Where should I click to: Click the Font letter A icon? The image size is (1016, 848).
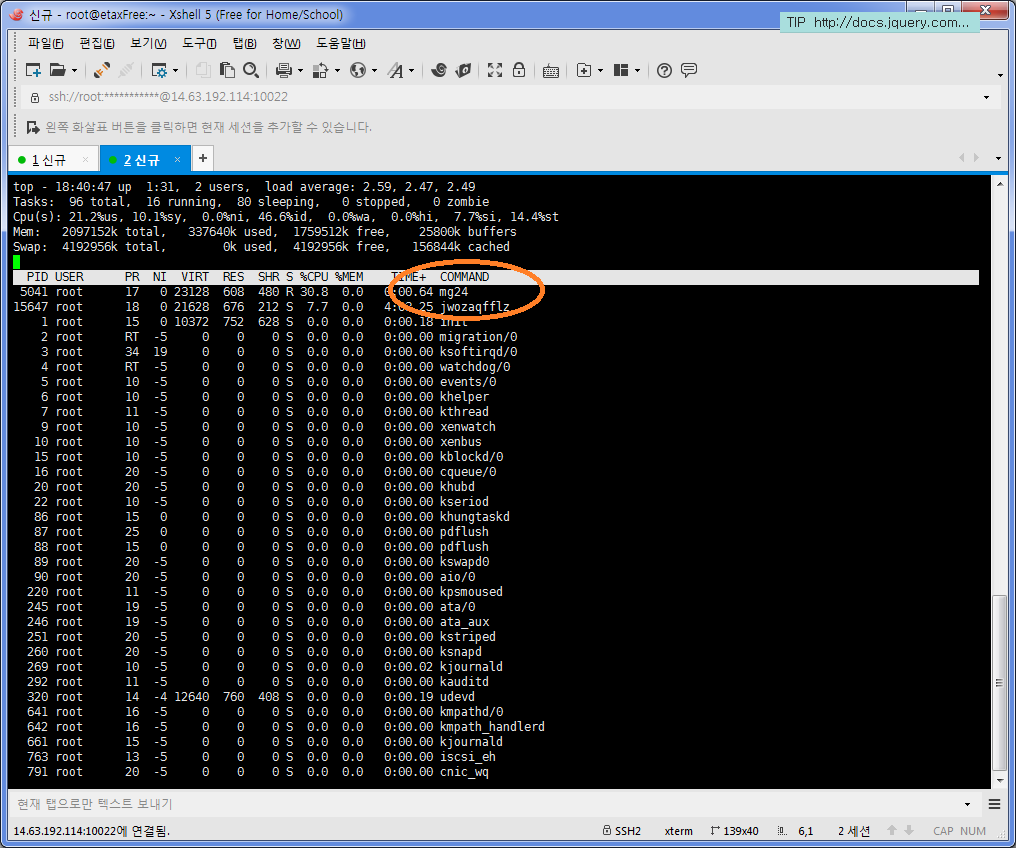395,70
